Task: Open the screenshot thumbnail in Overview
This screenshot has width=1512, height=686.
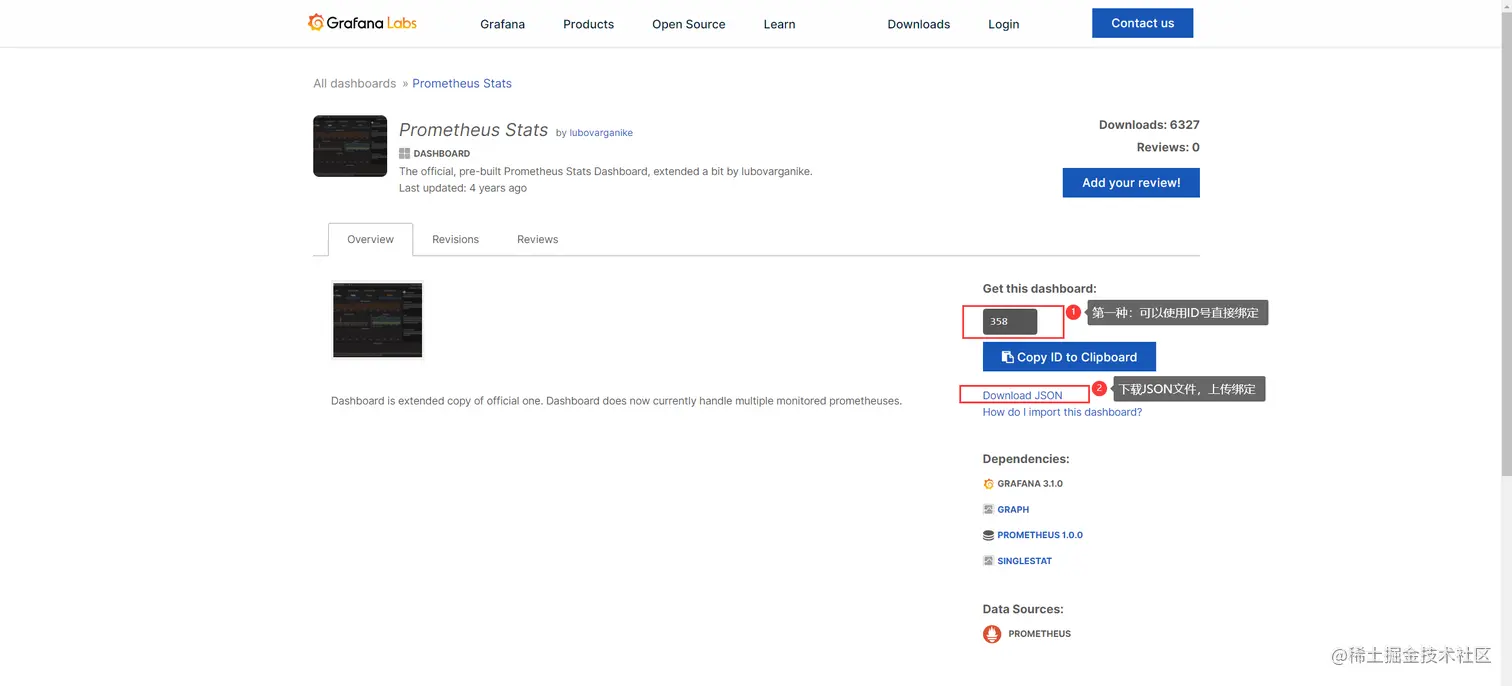Action: click(x=378, y=320)
